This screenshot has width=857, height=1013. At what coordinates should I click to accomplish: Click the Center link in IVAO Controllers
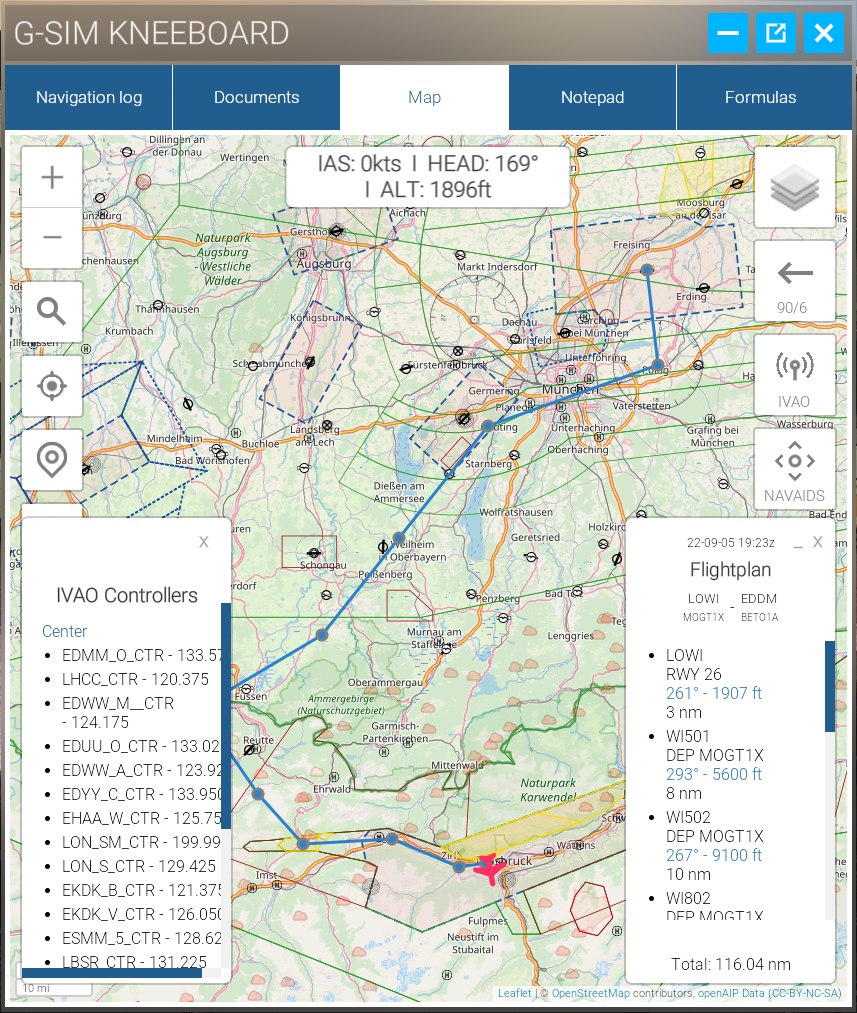(x=64, y=631)
